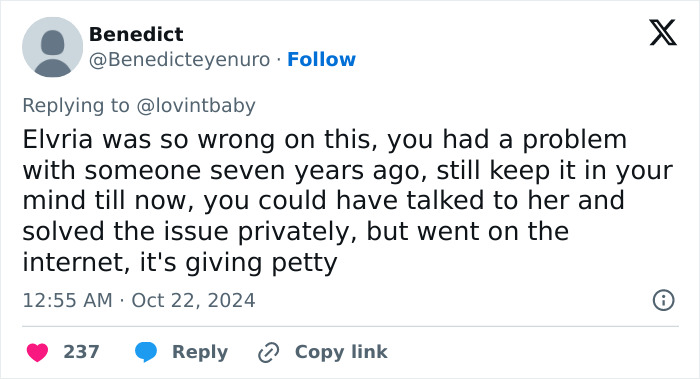Image resolution: width=700 pixels, height=379 pixels.
Task: Click the blue speech bubble reply icon
Action: click(146, 352)
